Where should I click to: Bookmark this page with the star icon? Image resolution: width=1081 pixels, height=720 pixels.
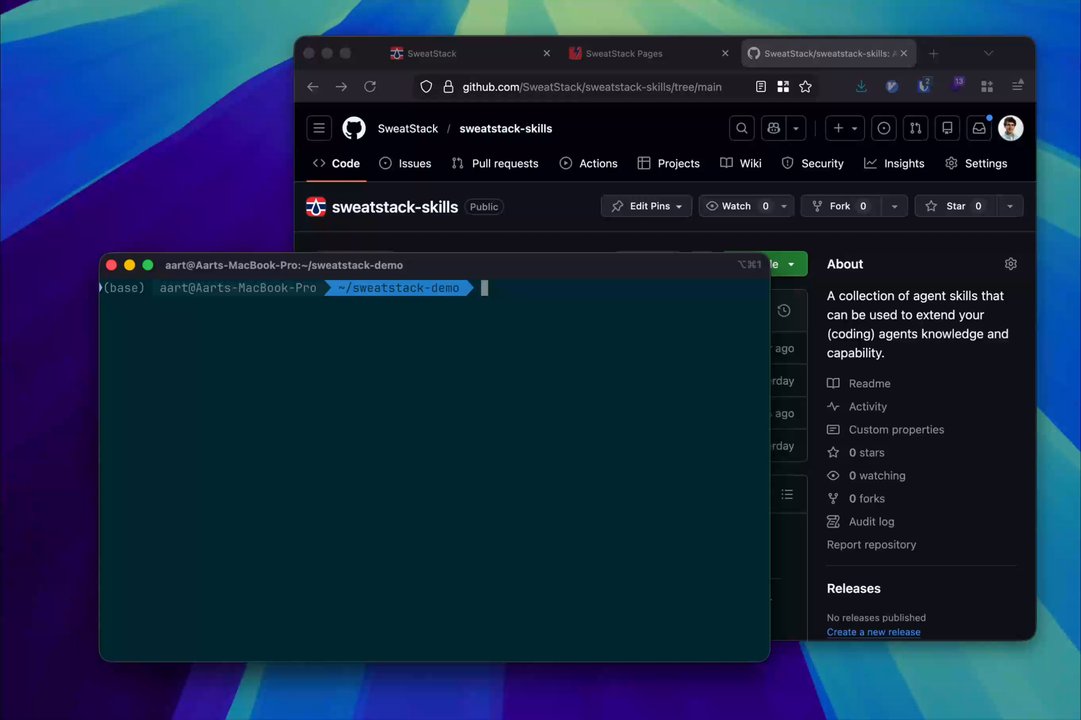(805, 87)
